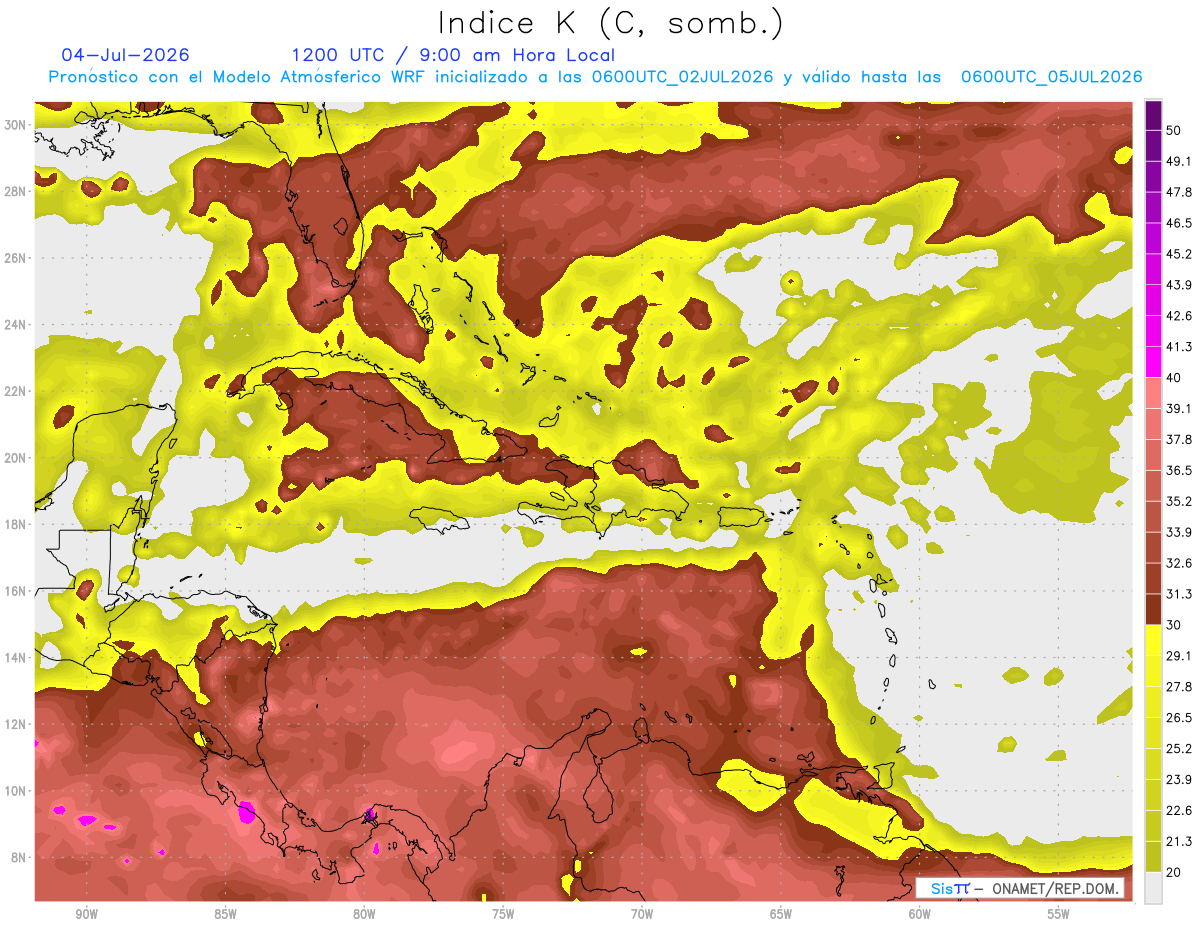
Task: Select the "36.5" color scale value
Action: [x=1178, y=470]
